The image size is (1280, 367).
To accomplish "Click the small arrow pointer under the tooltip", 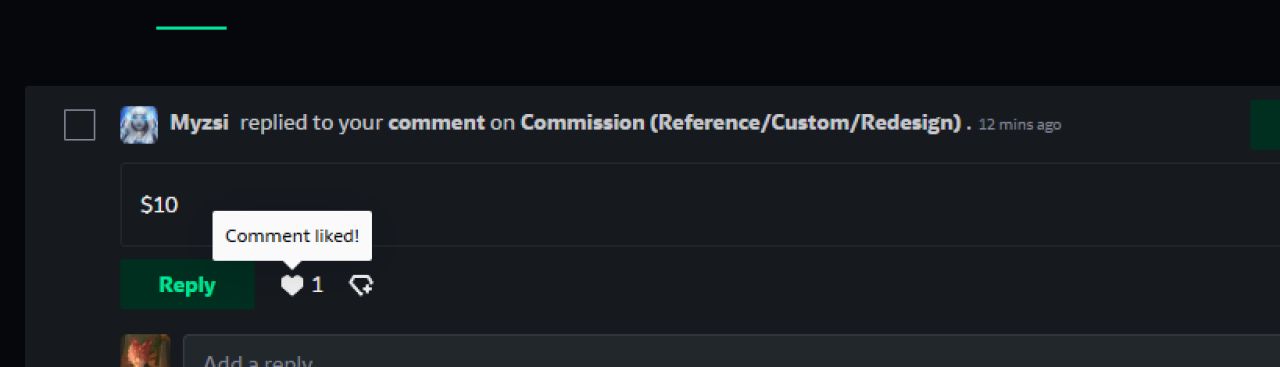I will (292, 264).
